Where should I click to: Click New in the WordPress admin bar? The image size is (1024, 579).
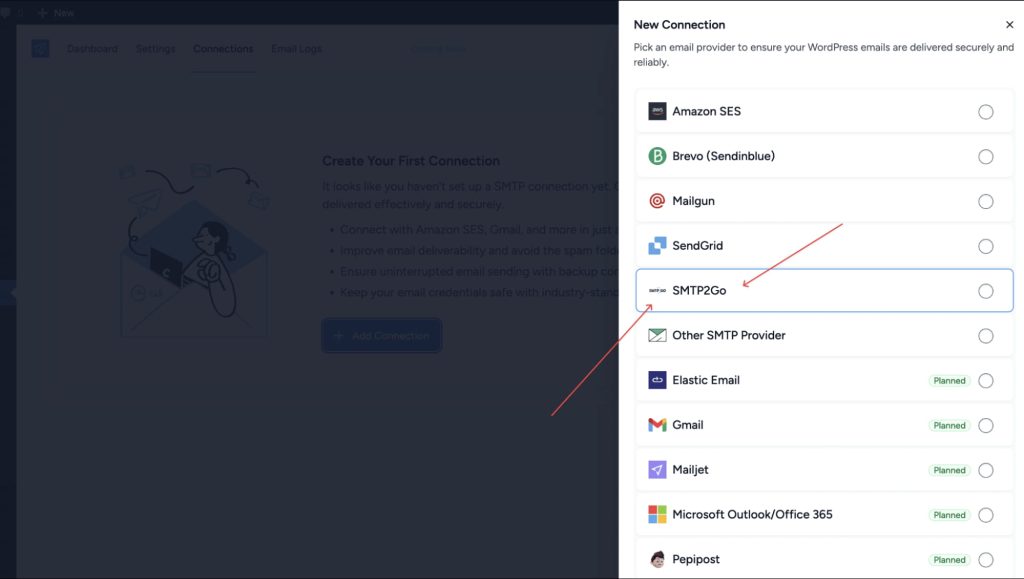63,12
